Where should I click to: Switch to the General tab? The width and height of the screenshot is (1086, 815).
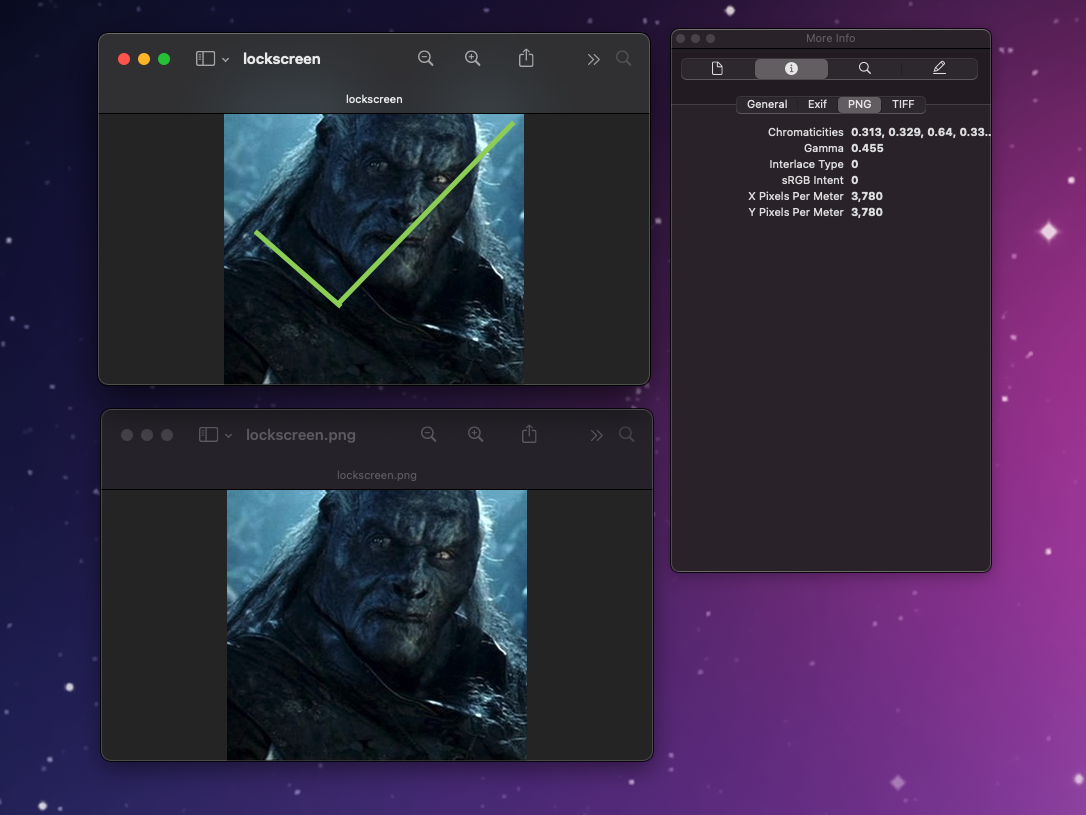pos(767,105)
